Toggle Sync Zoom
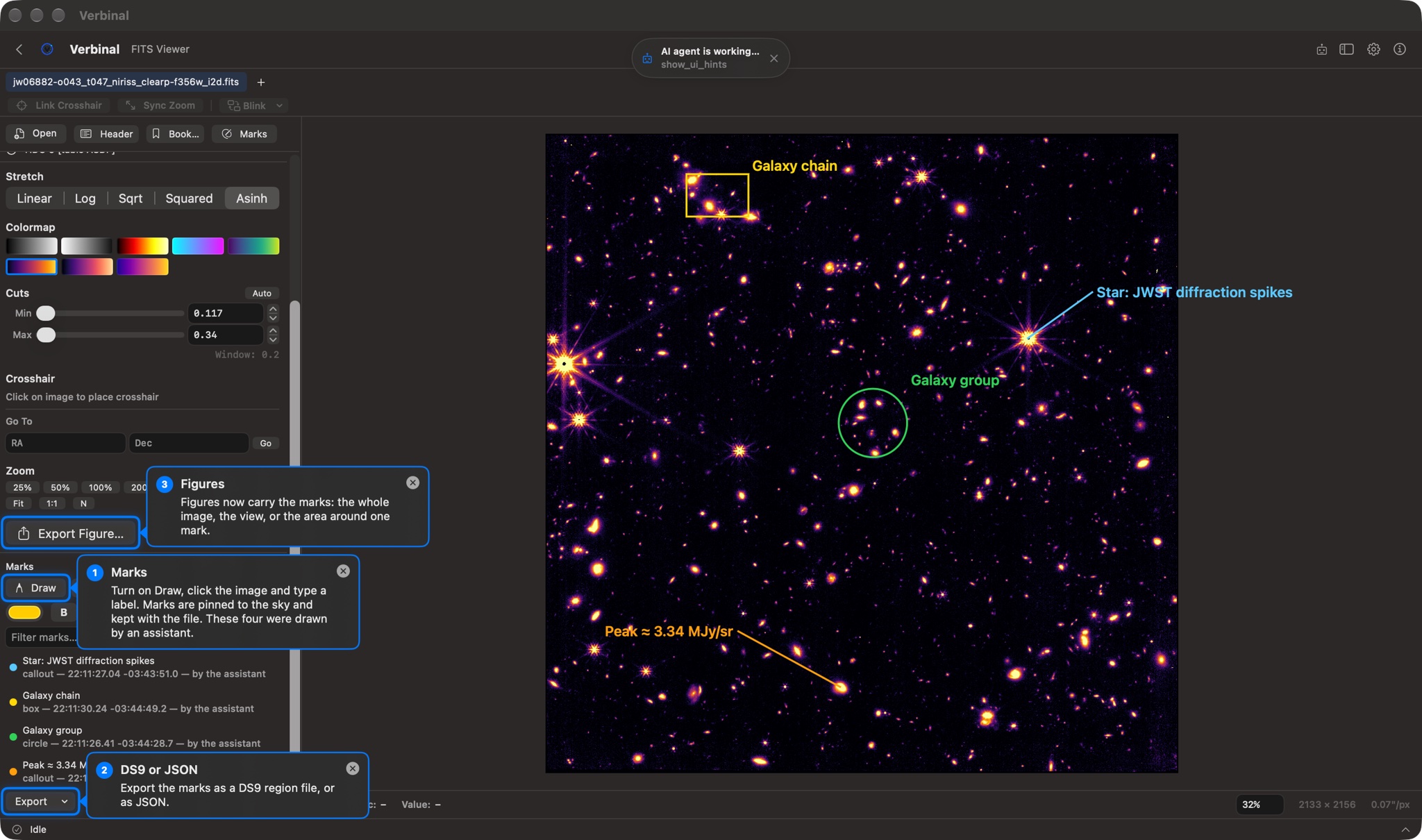Image resolution: width=1422 pixels, height=840 pixels. (160, 106)
